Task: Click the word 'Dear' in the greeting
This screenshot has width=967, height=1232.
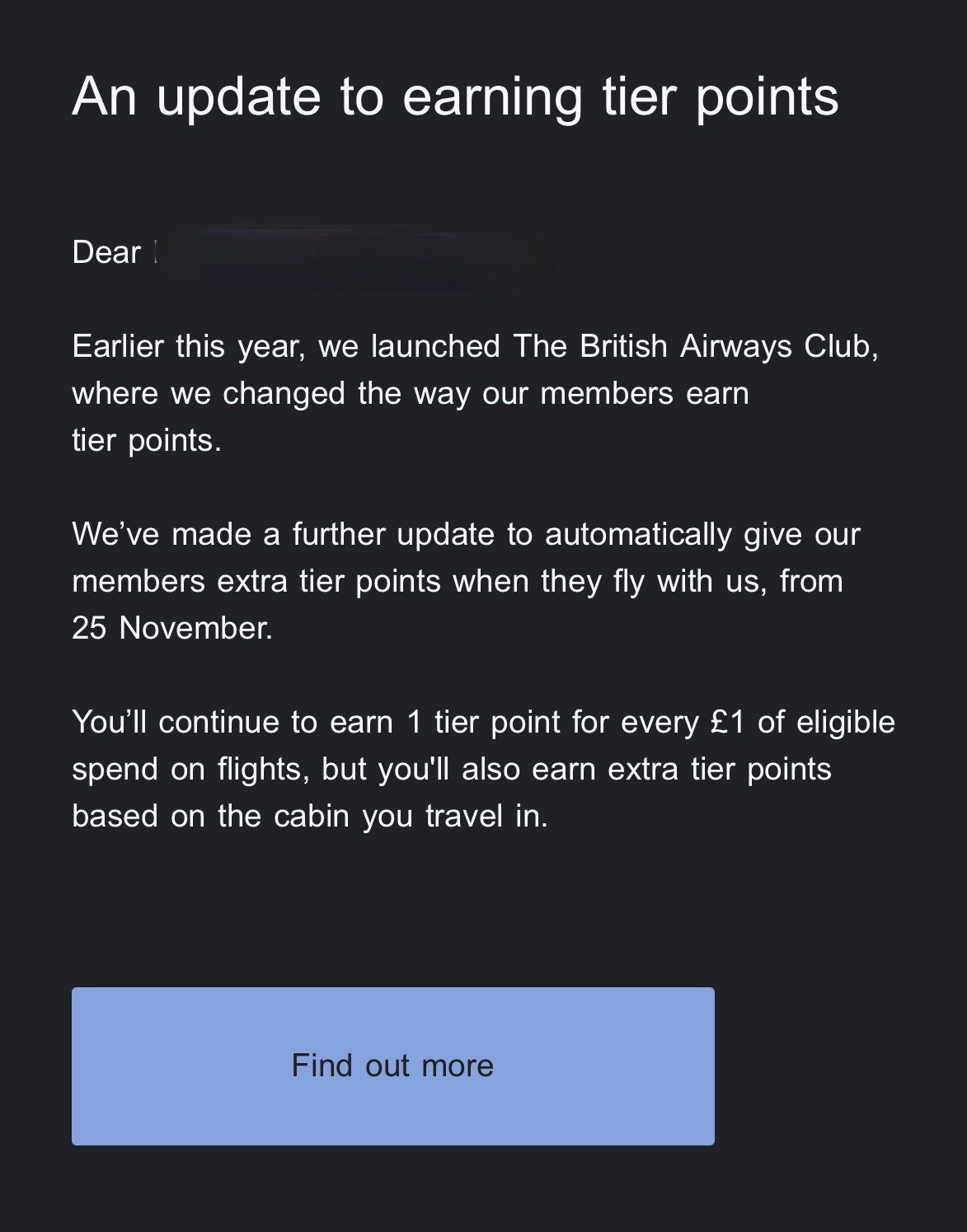Action: (x=106, y=252)
